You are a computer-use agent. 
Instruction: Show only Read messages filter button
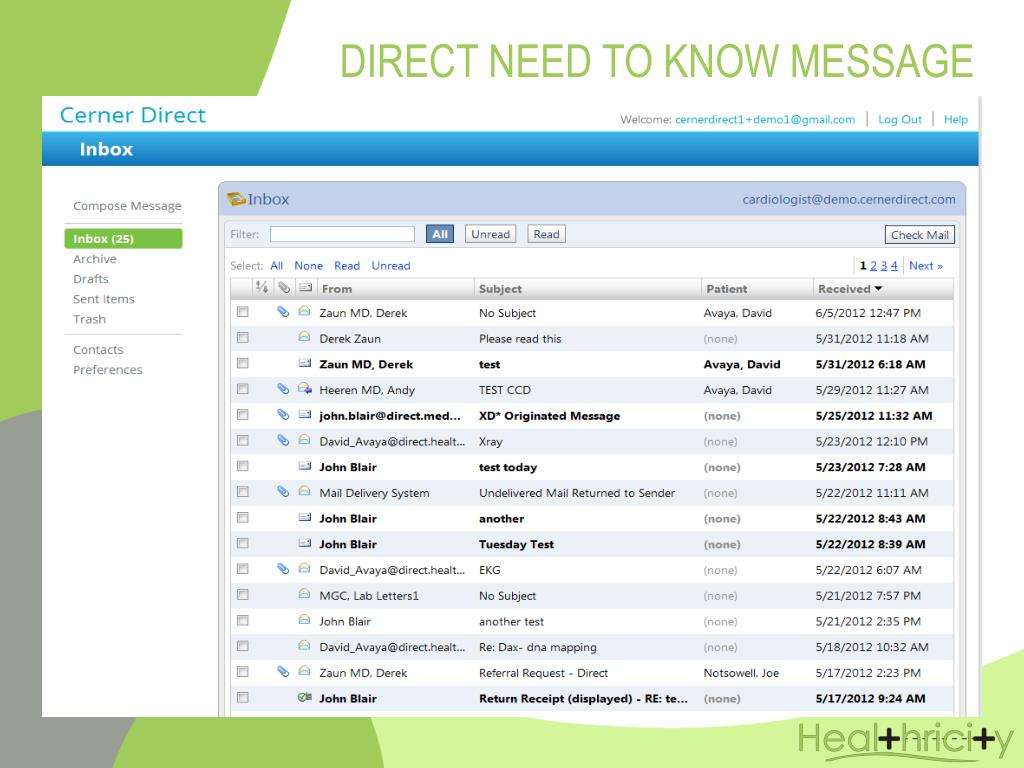547,234
